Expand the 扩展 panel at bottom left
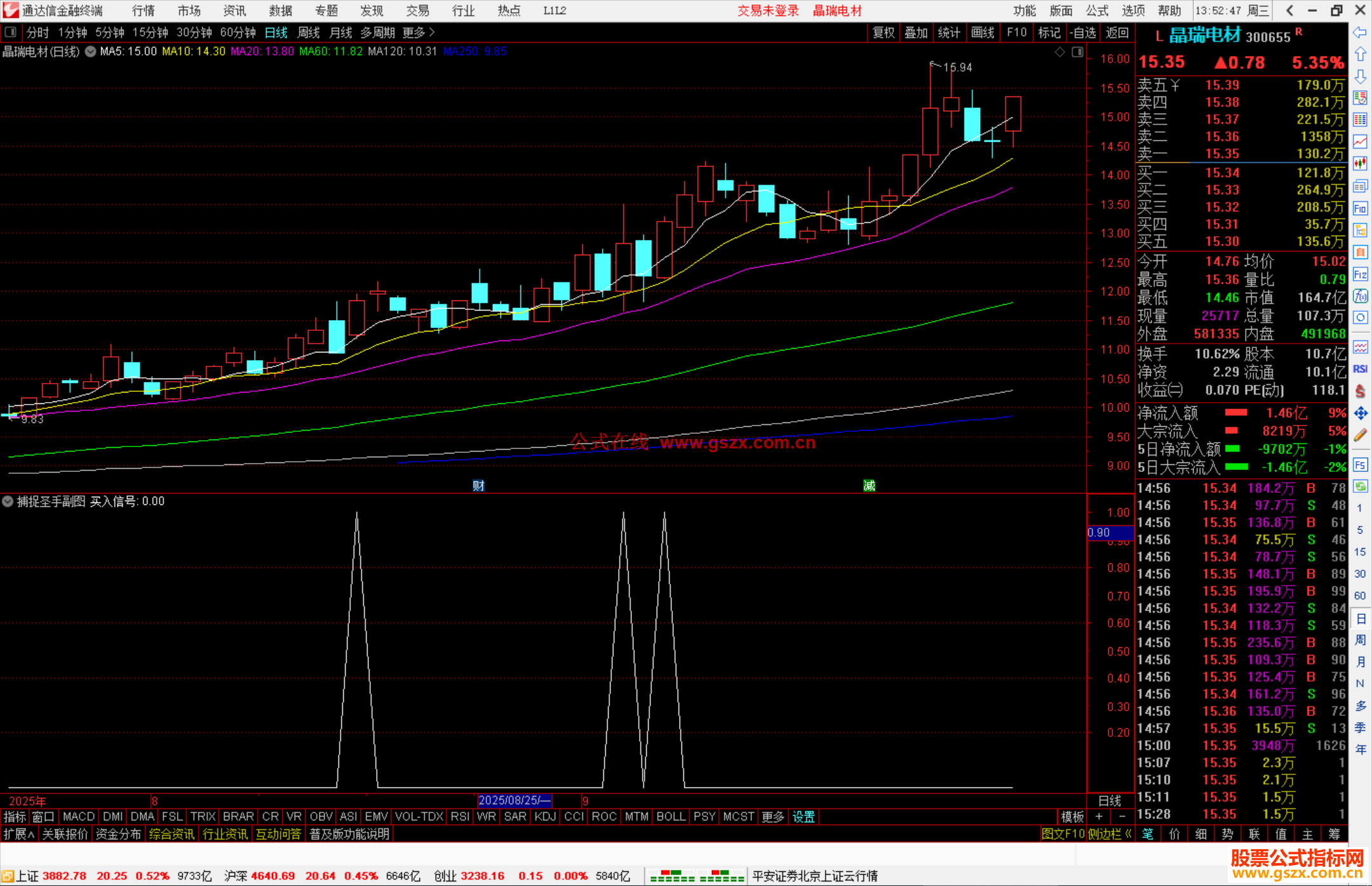This screenshot has width=1372, height=886. (x=19, y=834)
